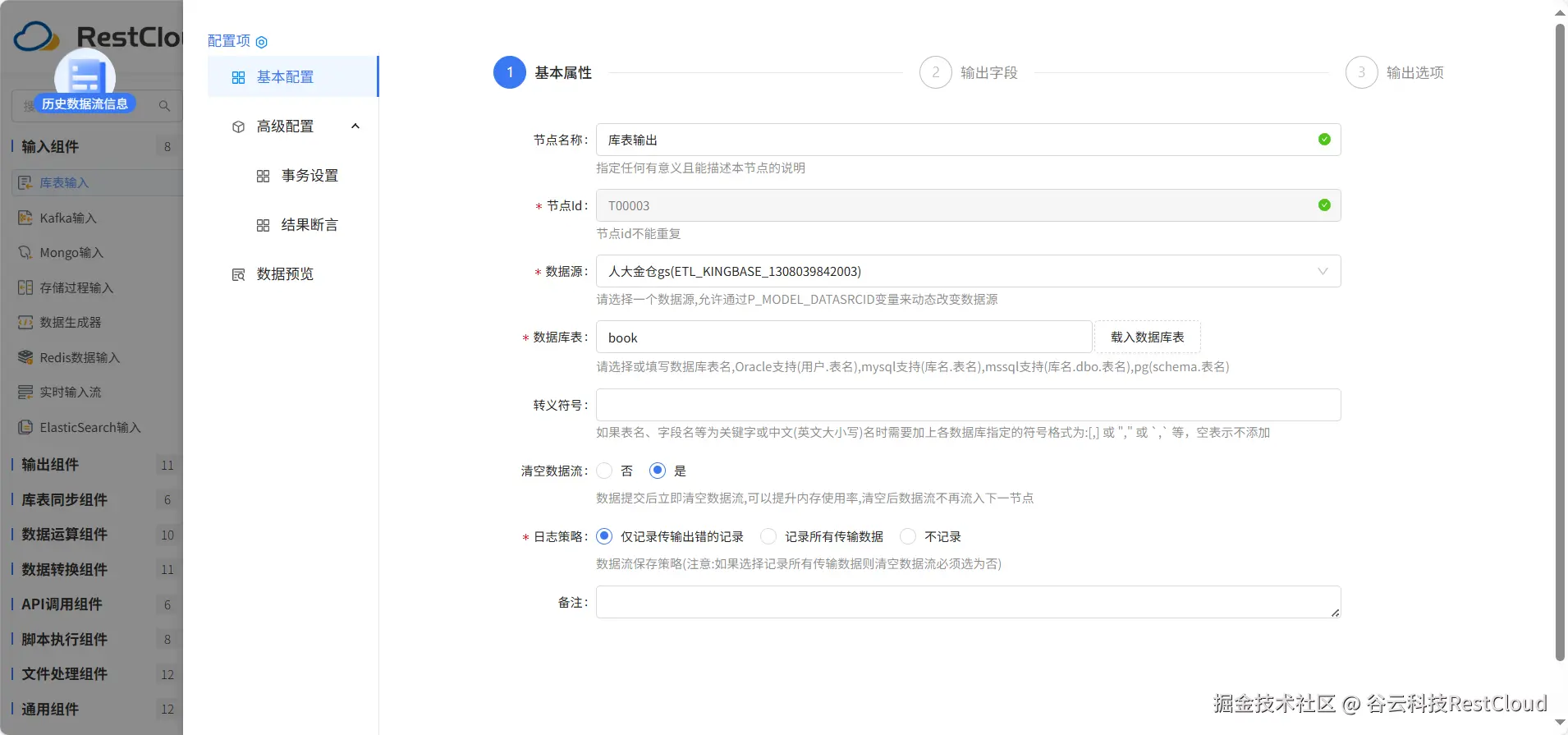Click the Mongo输入 component icon

(25, 252)
